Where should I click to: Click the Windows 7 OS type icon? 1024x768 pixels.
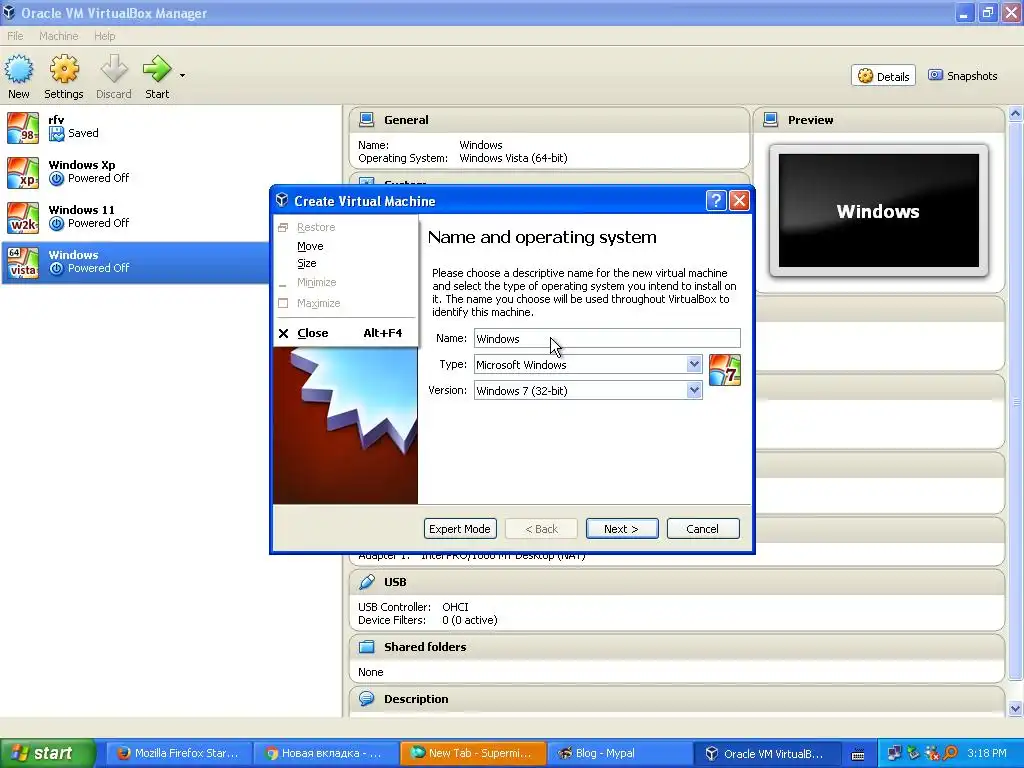pos(725,370)
